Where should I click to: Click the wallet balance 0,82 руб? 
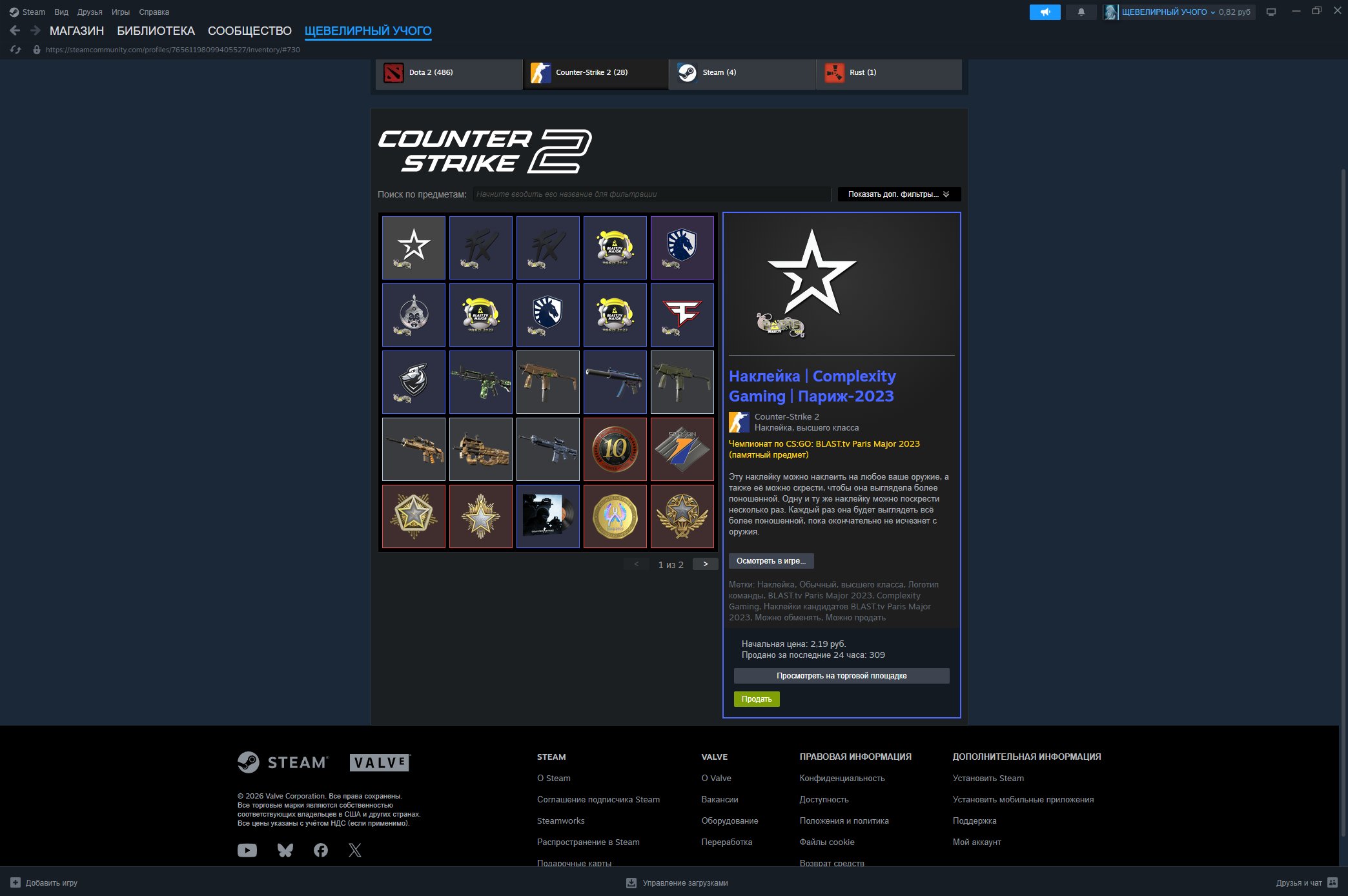tap(1234, 12)
